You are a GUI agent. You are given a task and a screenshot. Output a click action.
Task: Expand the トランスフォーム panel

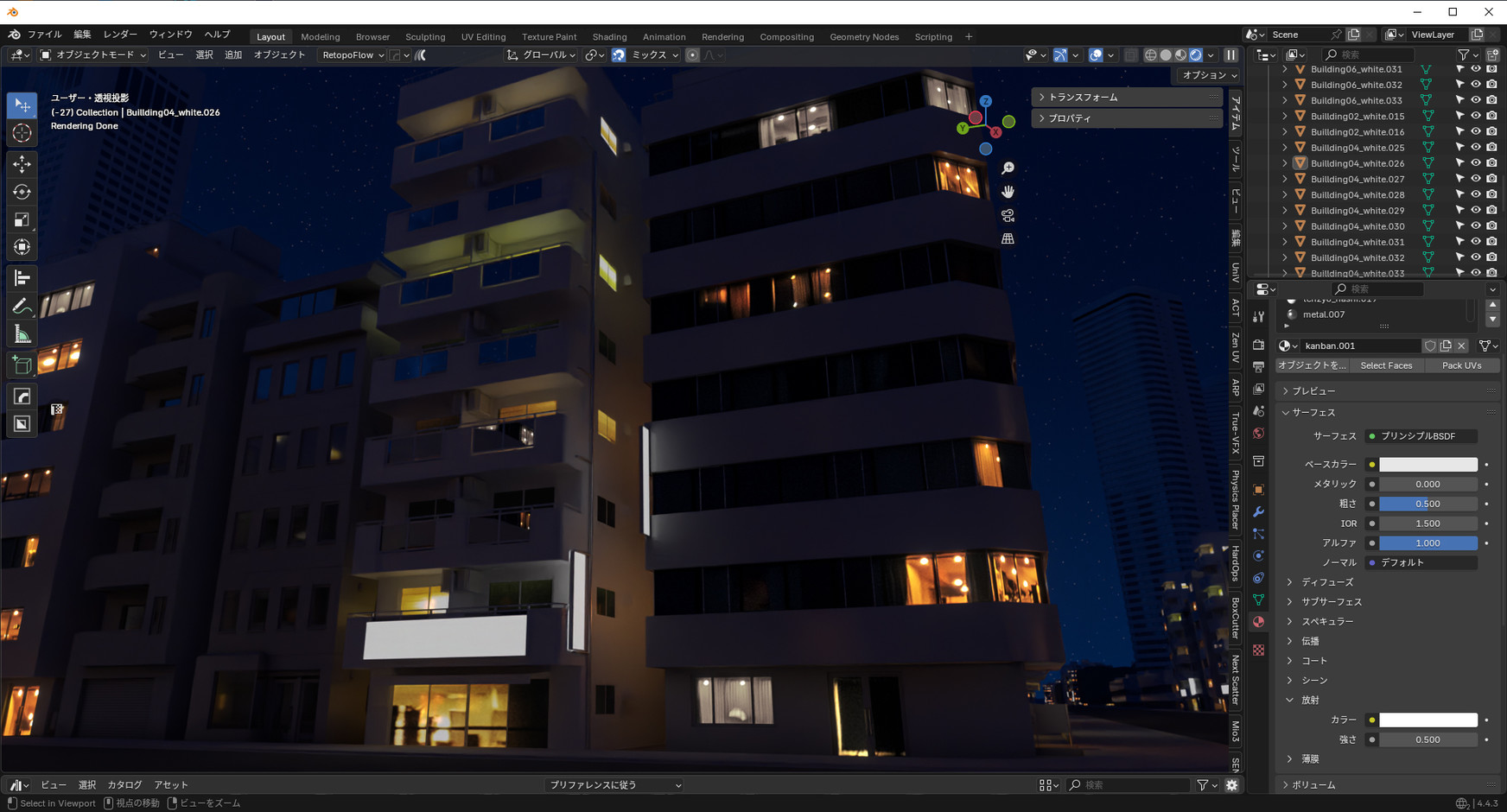tap(1083, 98)
